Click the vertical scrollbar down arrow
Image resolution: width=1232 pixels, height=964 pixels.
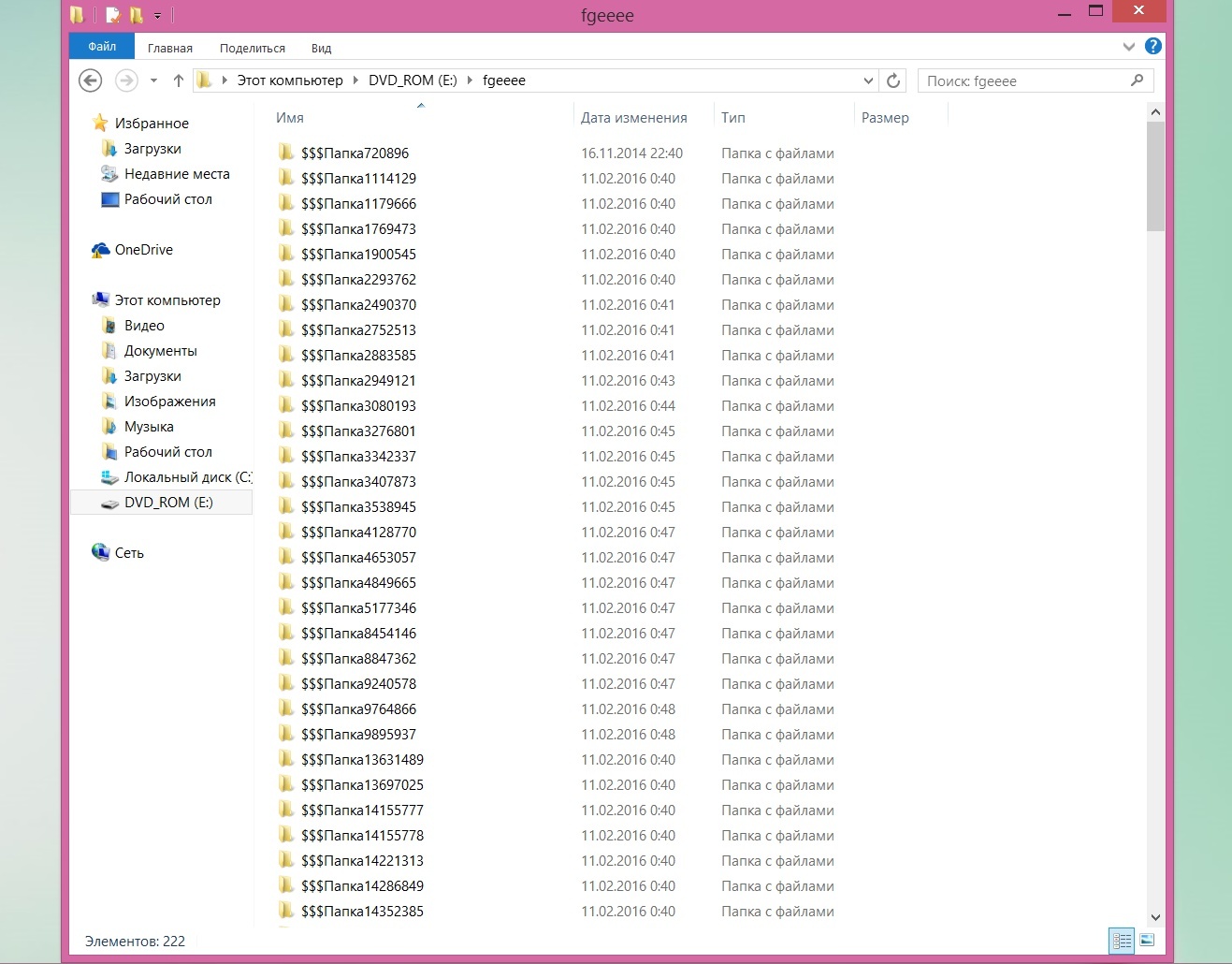[1155, 917]
